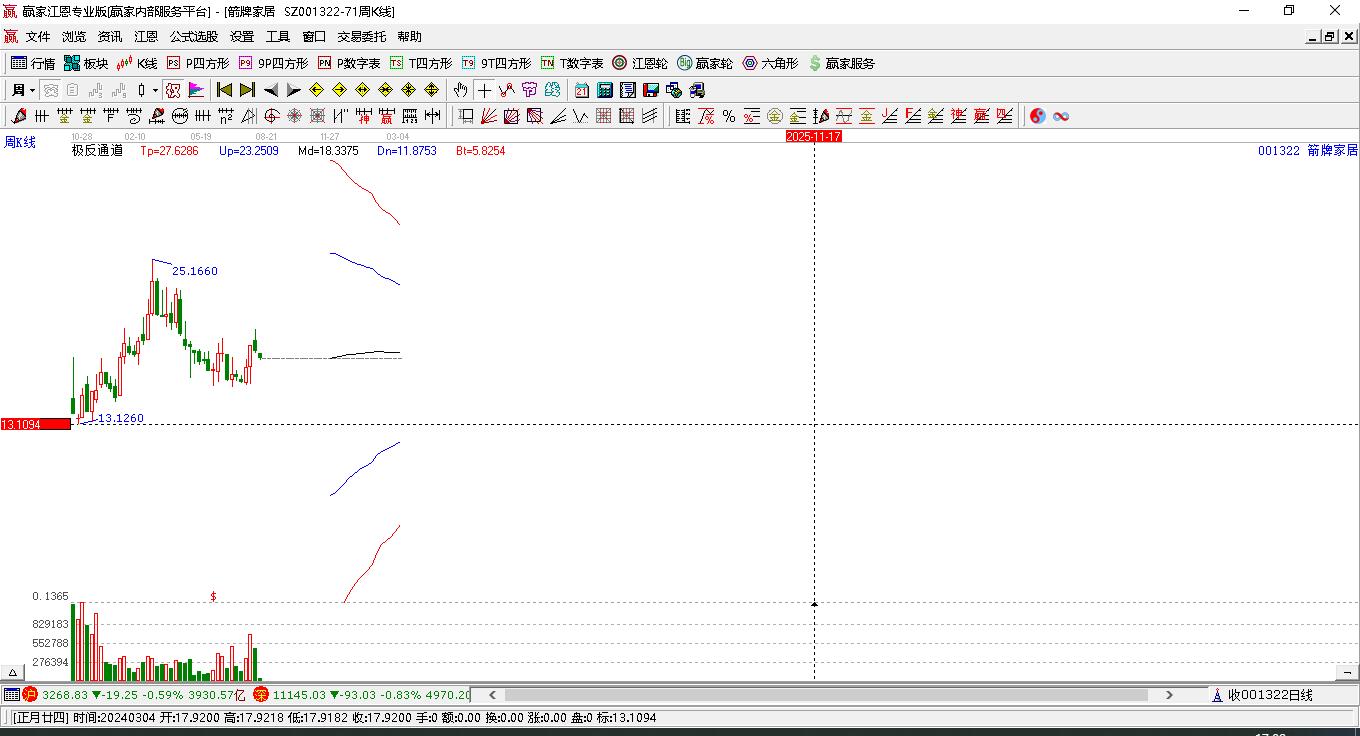This screenshot has height=736, width=1360.
Task: Toggle the crosshair cursor button
Action: (x=484, y=90)
